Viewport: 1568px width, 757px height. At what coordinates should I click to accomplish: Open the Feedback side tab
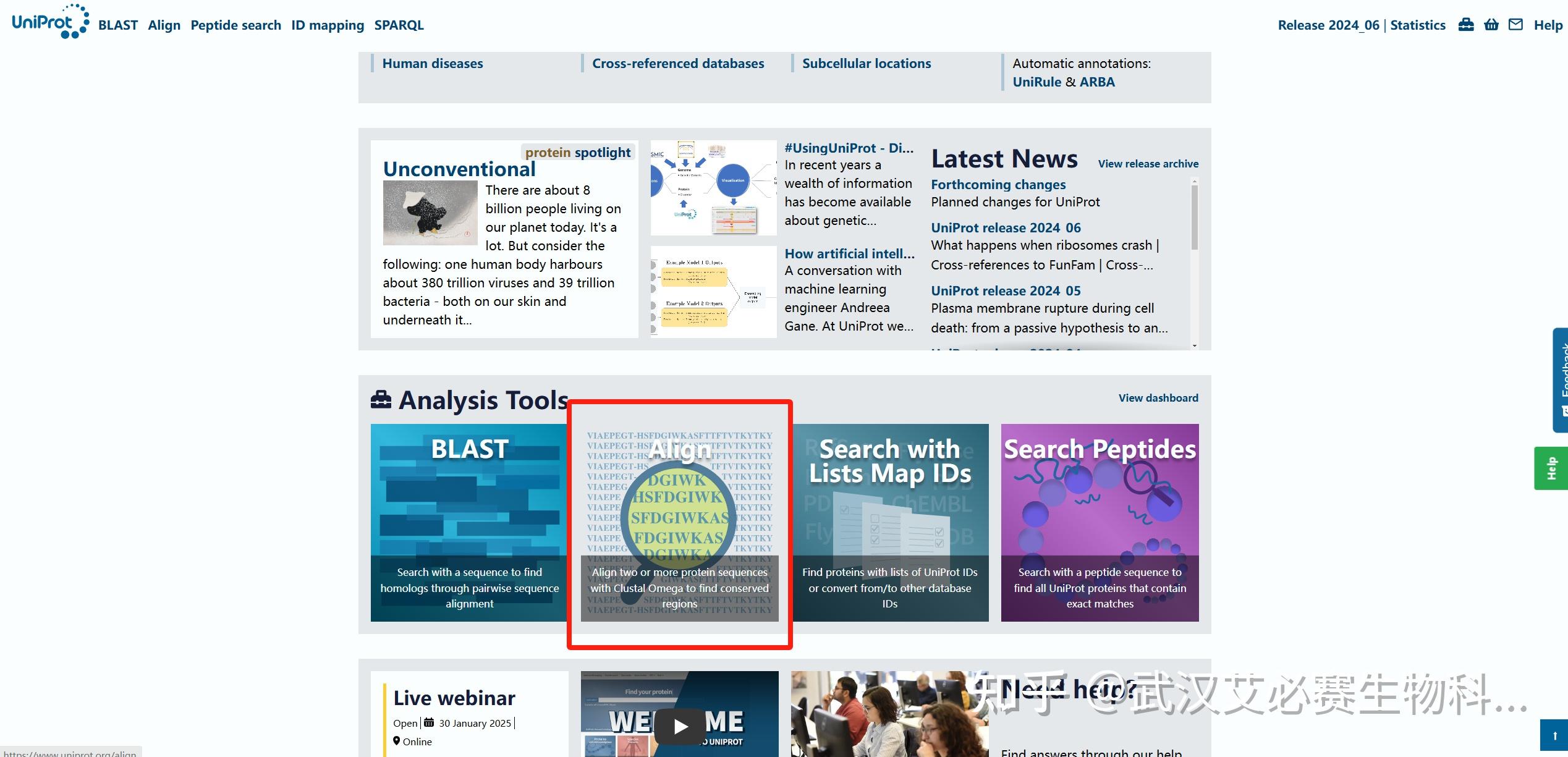coord(1561,380)
